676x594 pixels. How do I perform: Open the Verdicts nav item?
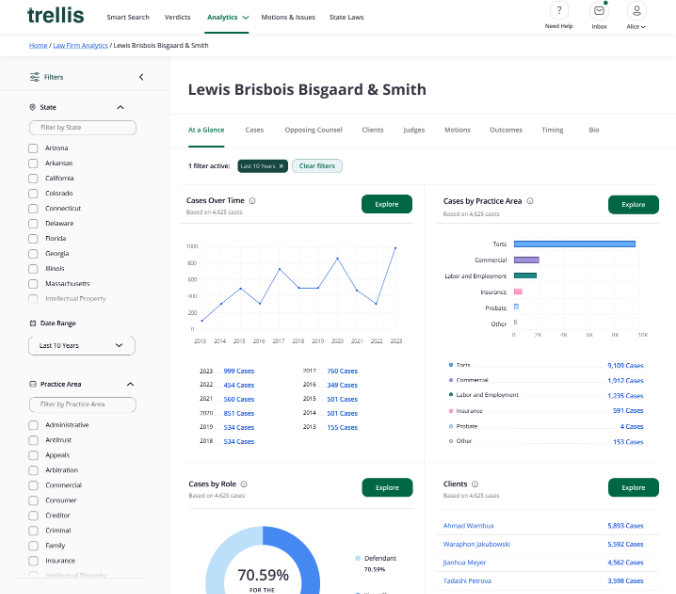[177, 17]
